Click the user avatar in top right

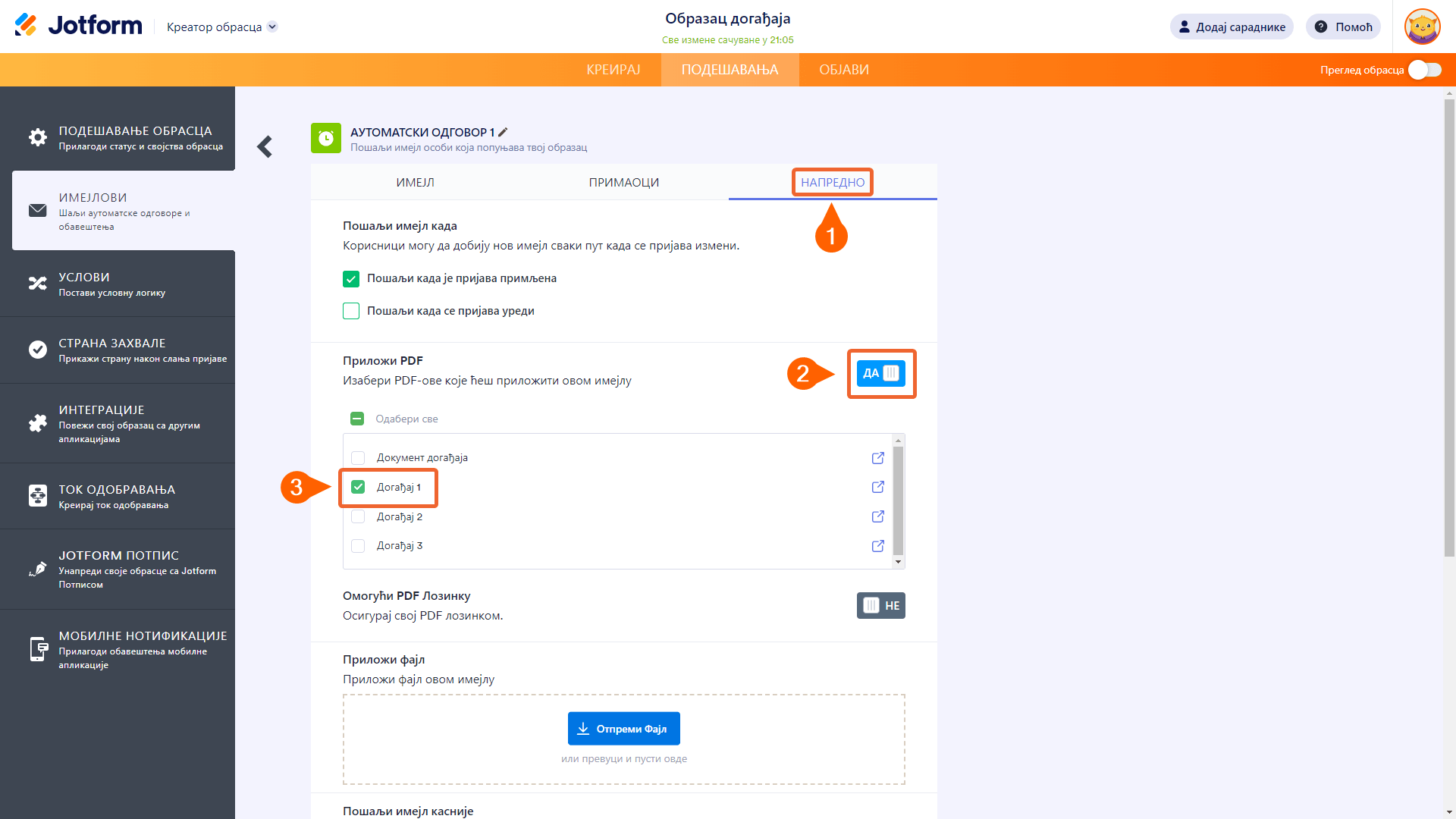tap(1422, 27)
